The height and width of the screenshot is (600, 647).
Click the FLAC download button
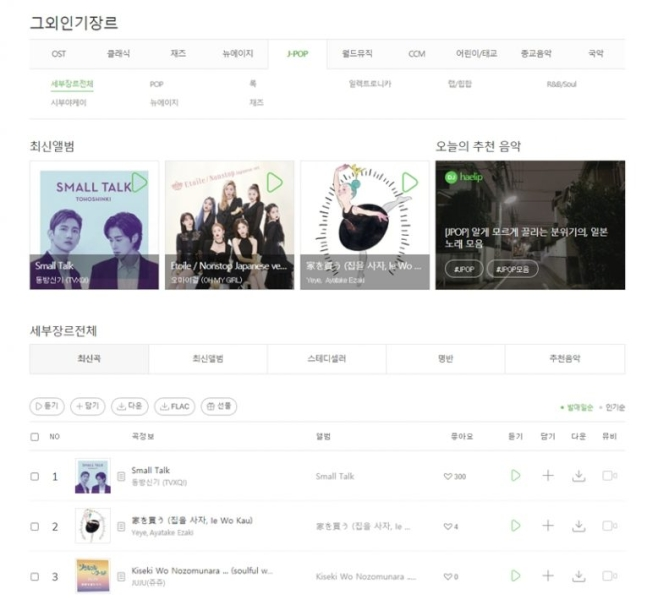point(175,406)
